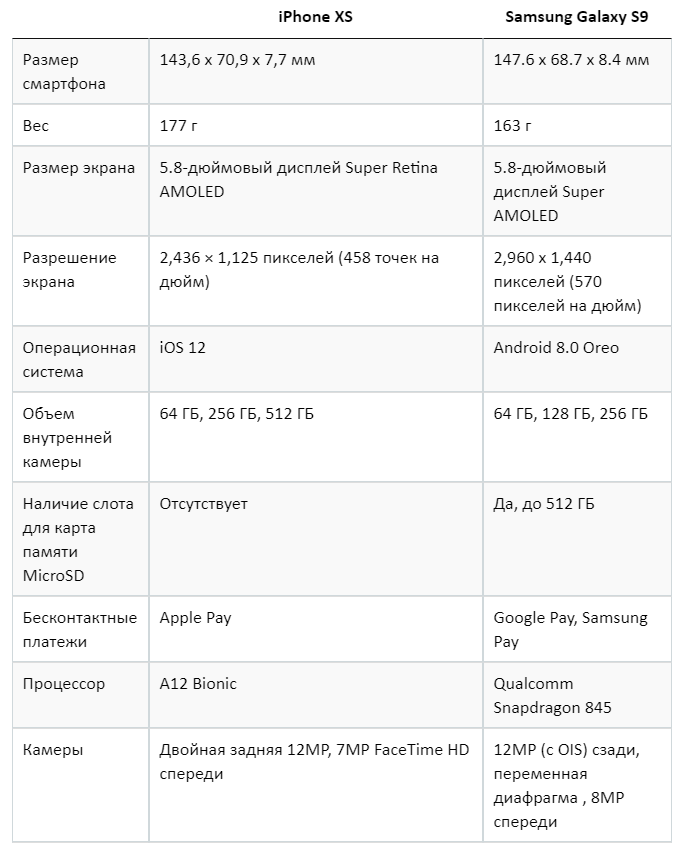Click the iPhone XS column header

(315, 18)
